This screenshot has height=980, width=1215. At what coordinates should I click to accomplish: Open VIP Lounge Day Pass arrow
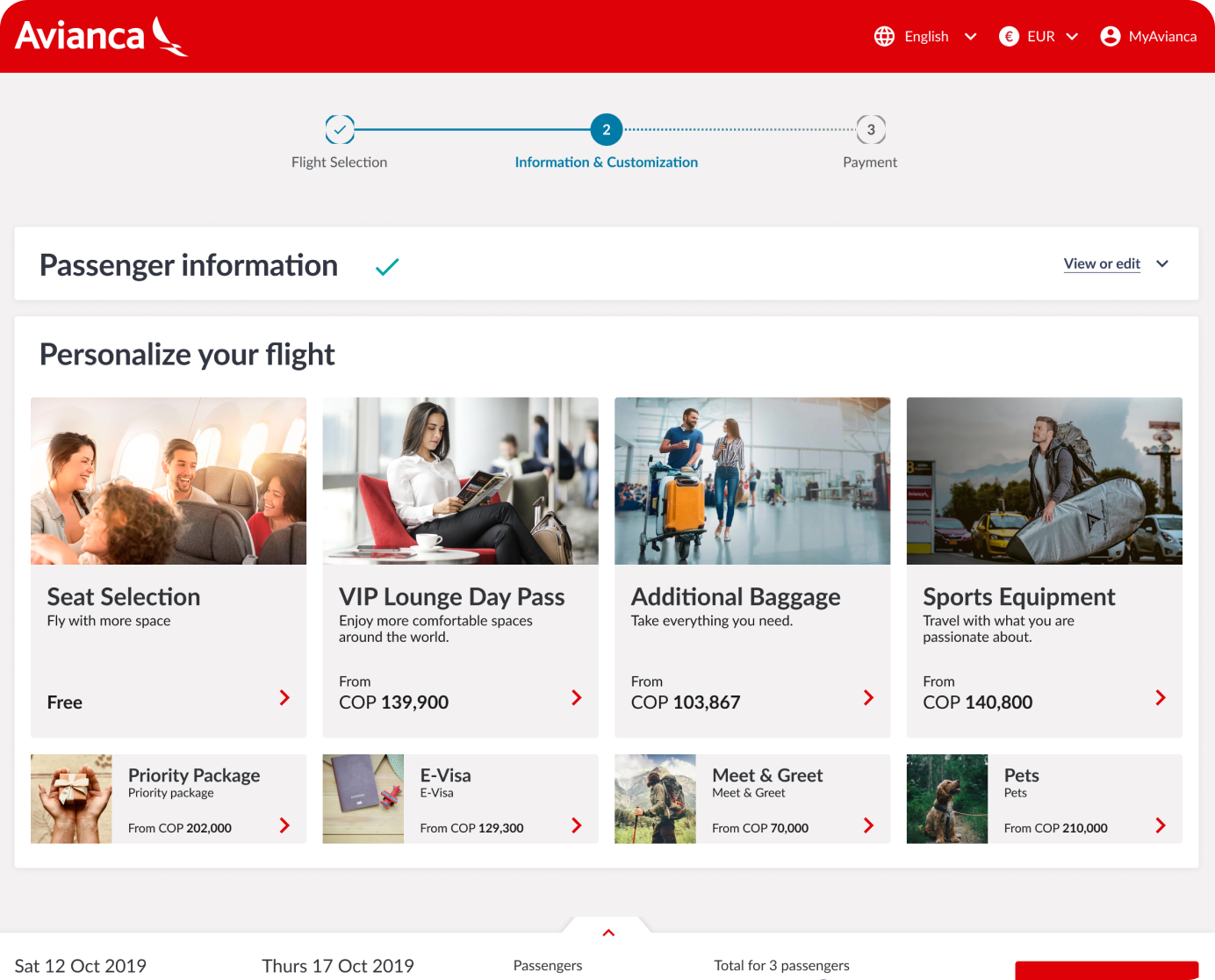(x=576, y=698)
